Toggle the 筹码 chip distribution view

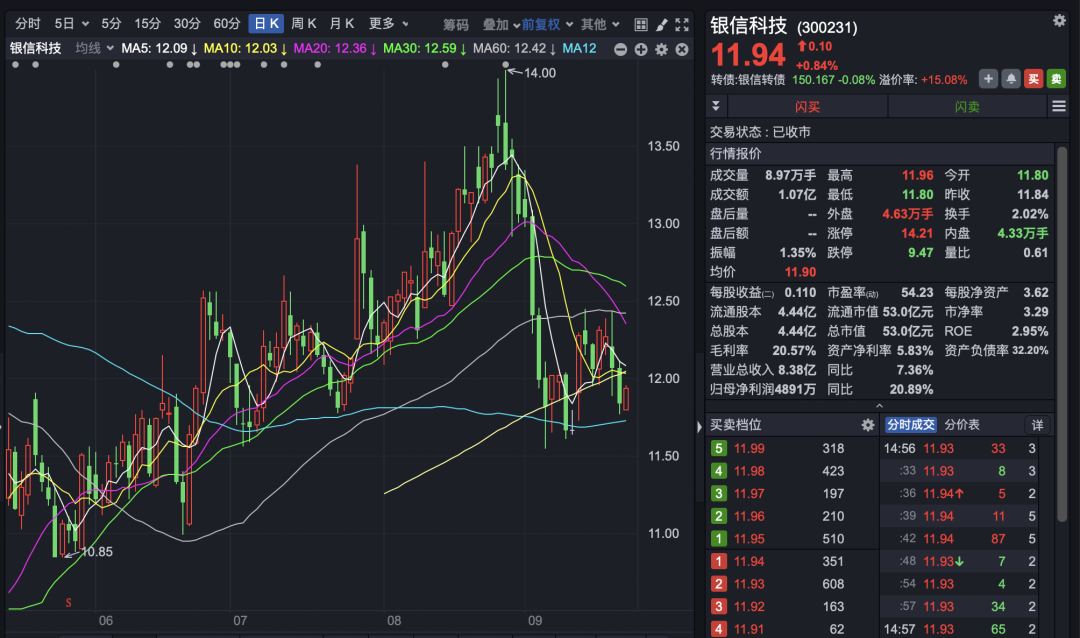(x=455, y=24)
